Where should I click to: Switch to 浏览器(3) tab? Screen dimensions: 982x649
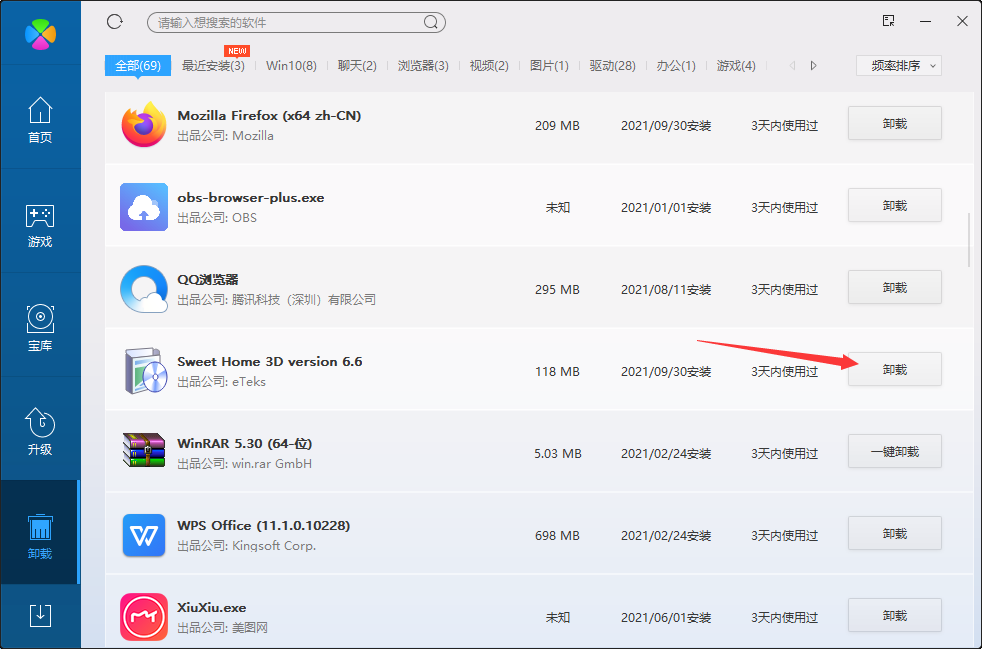coord(423,66)
